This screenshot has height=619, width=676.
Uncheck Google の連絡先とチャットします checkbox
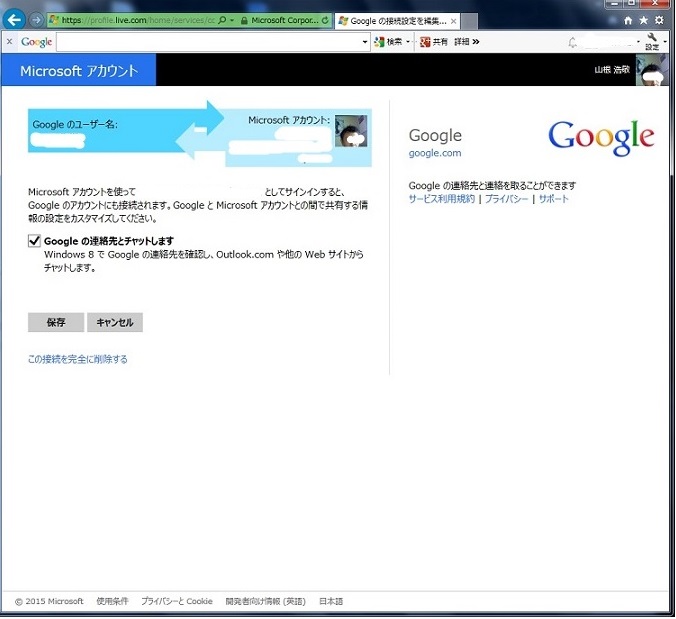34,241
